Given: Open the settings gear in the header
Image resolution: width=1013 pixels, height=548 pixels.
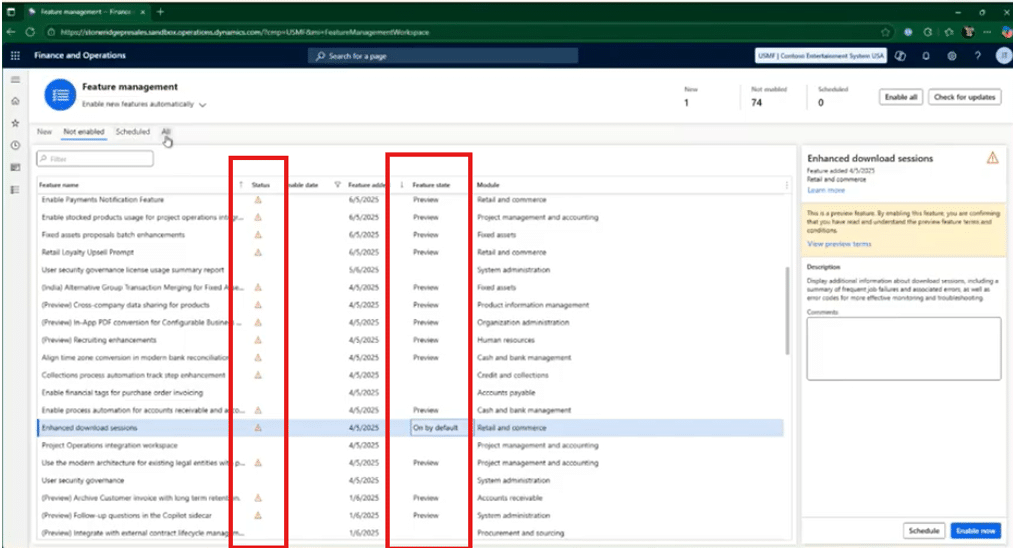Looking at the screenshot, I should (x=951, y=56).
